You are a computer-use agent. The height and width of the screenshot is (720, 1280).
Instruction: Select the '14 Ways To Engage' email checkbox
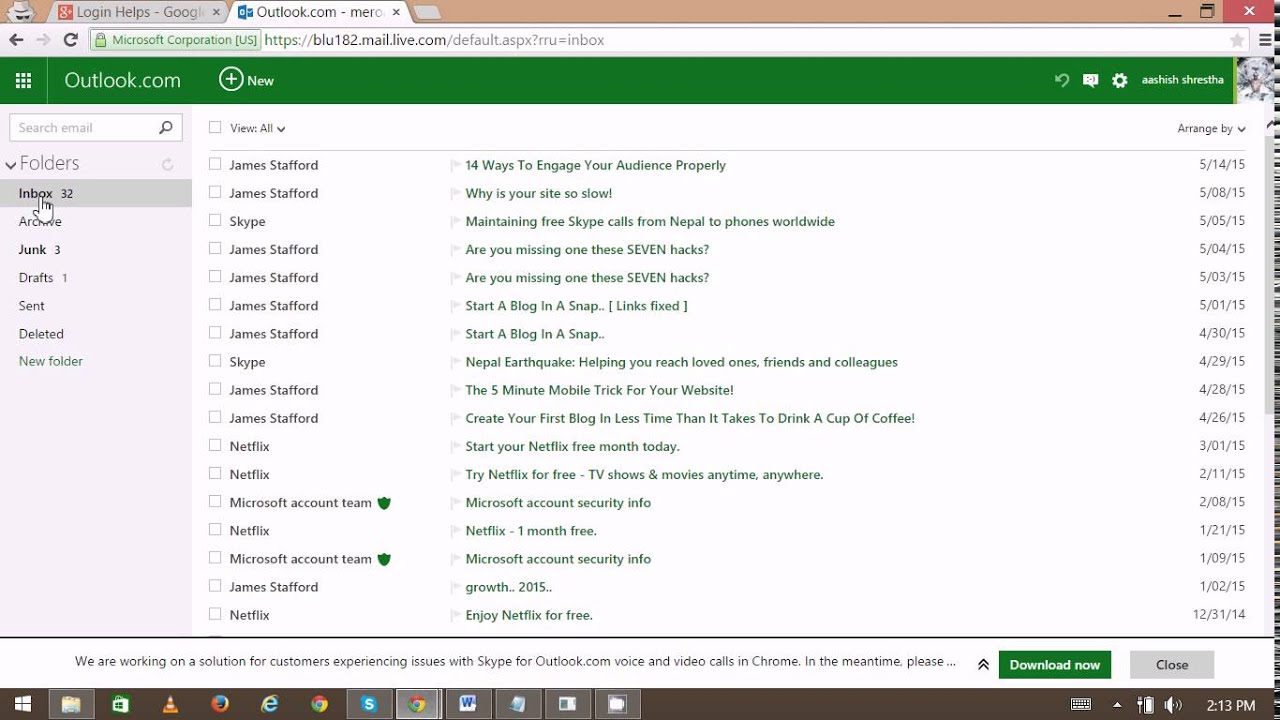(215, 164)
